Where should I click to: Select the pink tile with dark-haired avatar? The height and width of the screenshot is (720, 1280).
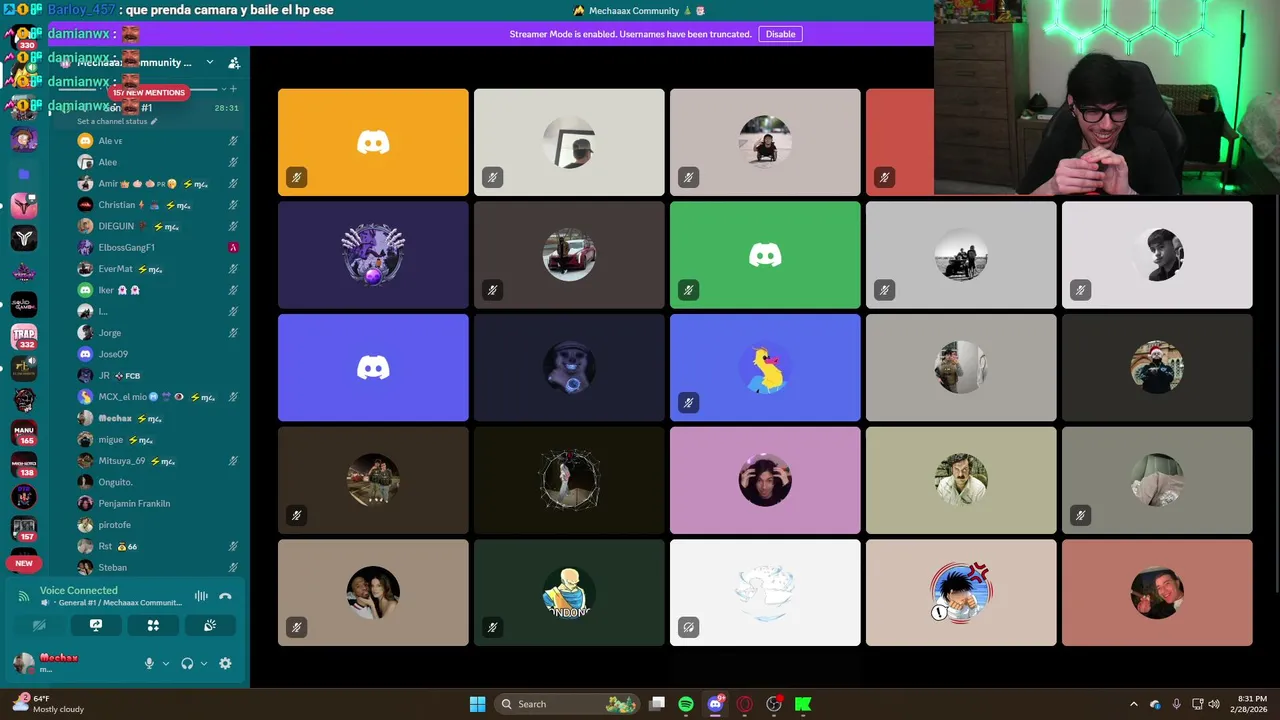pos(765,480)
